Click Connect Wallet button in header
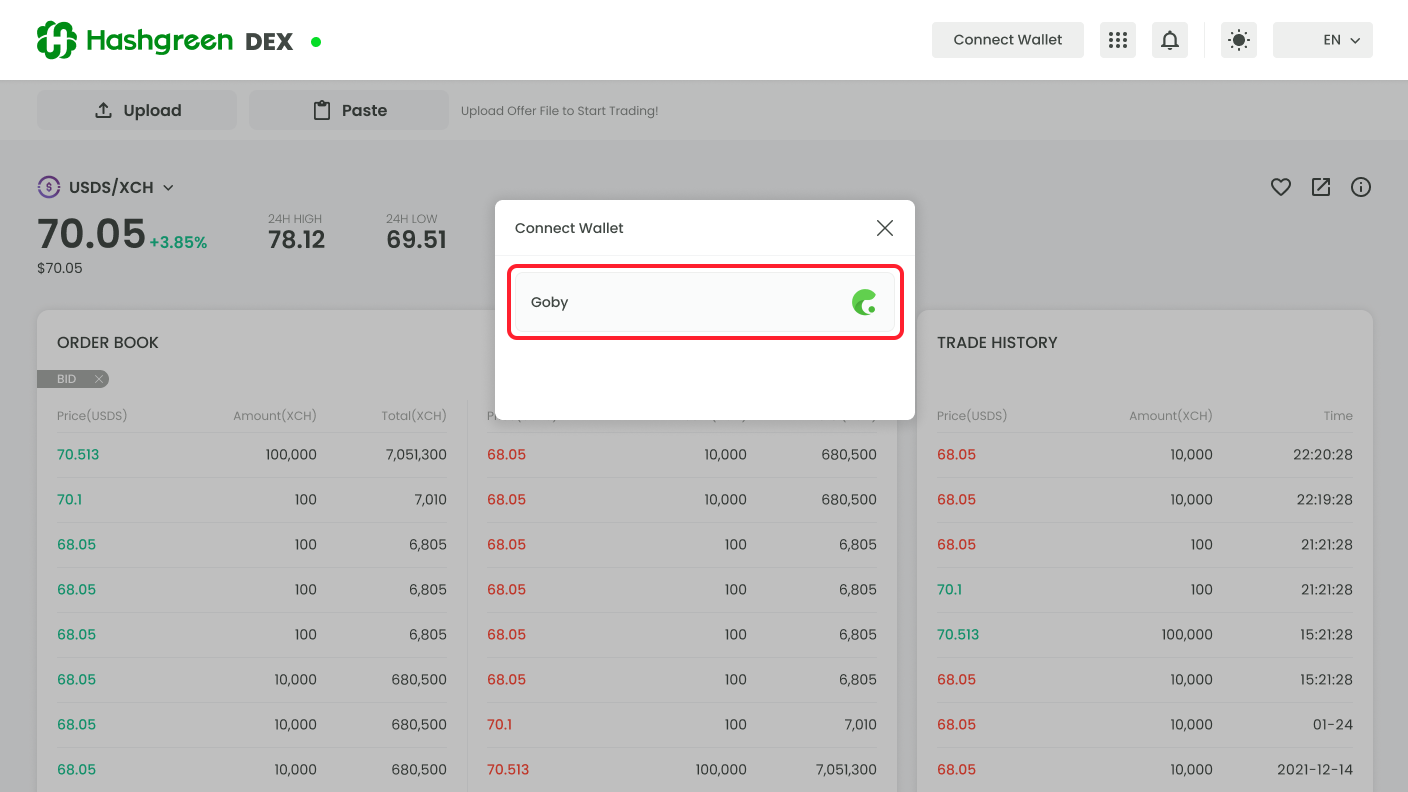Screen dimensions: 1408x792 pyautogui.click(x=1008, y=40)
